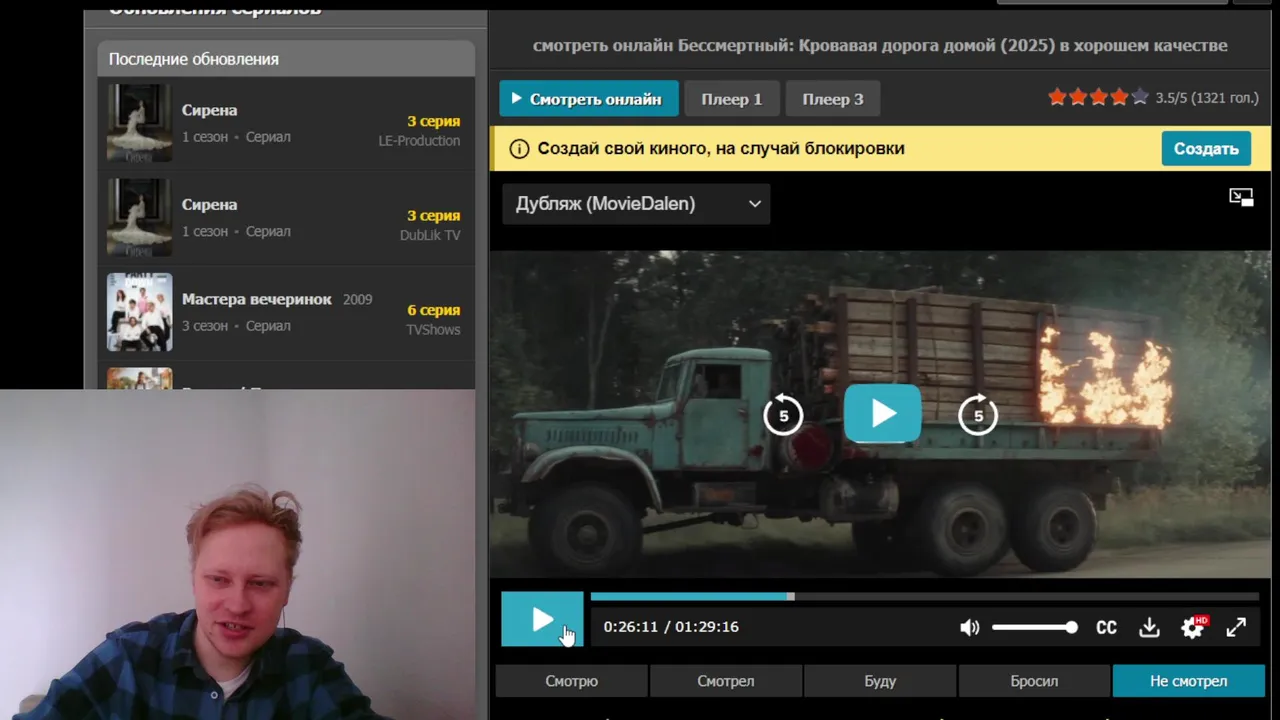This screenshot has width=1280, height=720.
Task: Mark the movie as Бросил
Action: [1034, 681]
